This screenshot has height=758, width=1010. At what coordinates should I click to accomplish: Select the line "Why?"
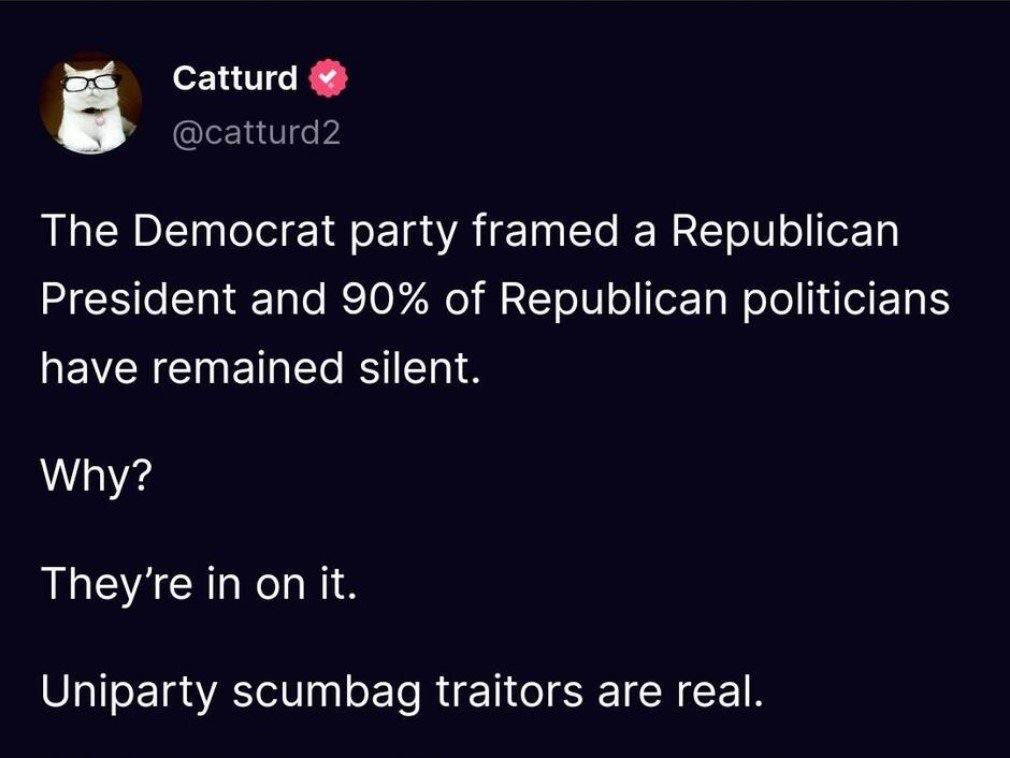pos(97,477)
